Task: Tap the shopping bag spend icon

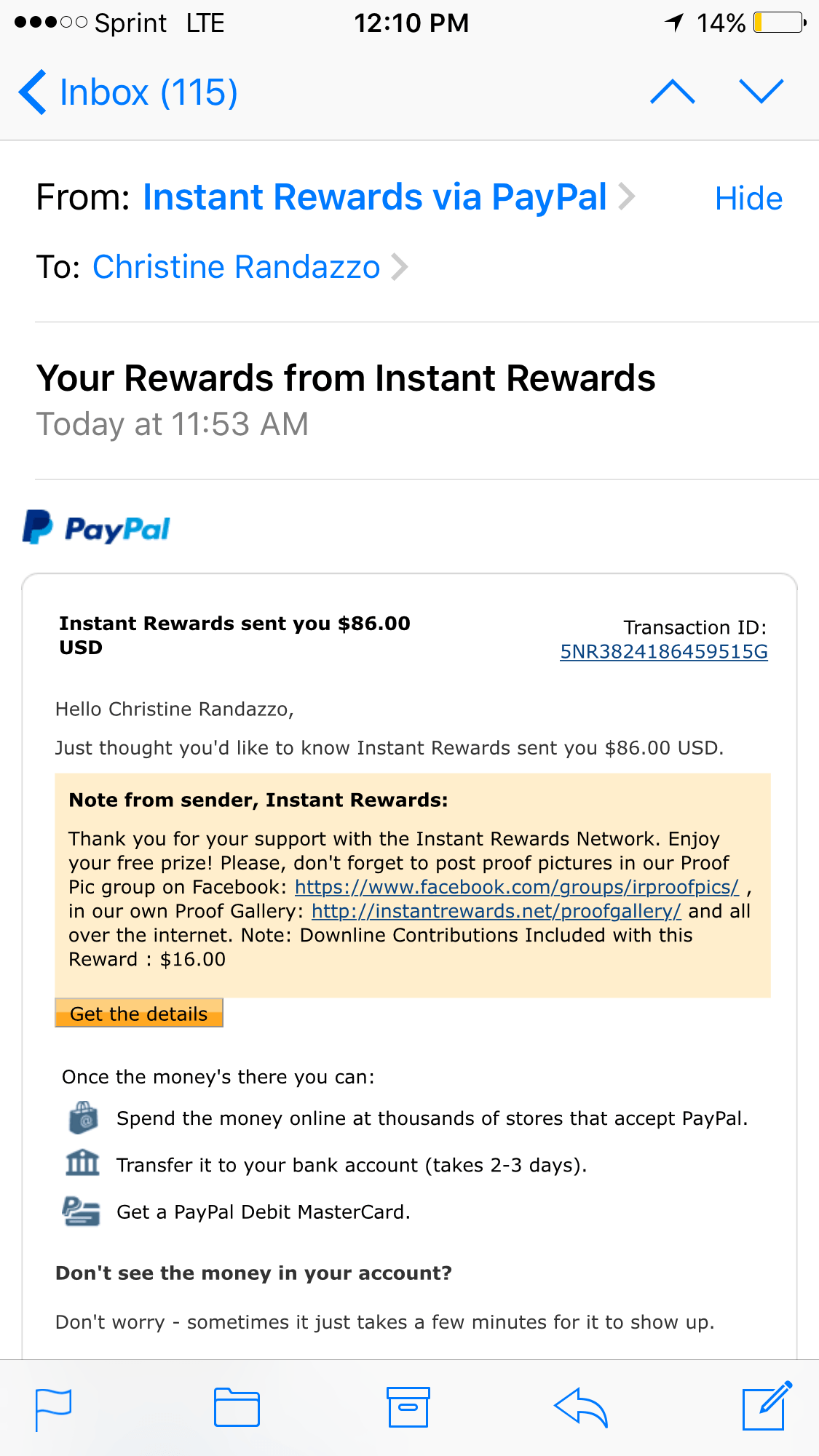Action: pyautogui.click(x=83, y=1117)
